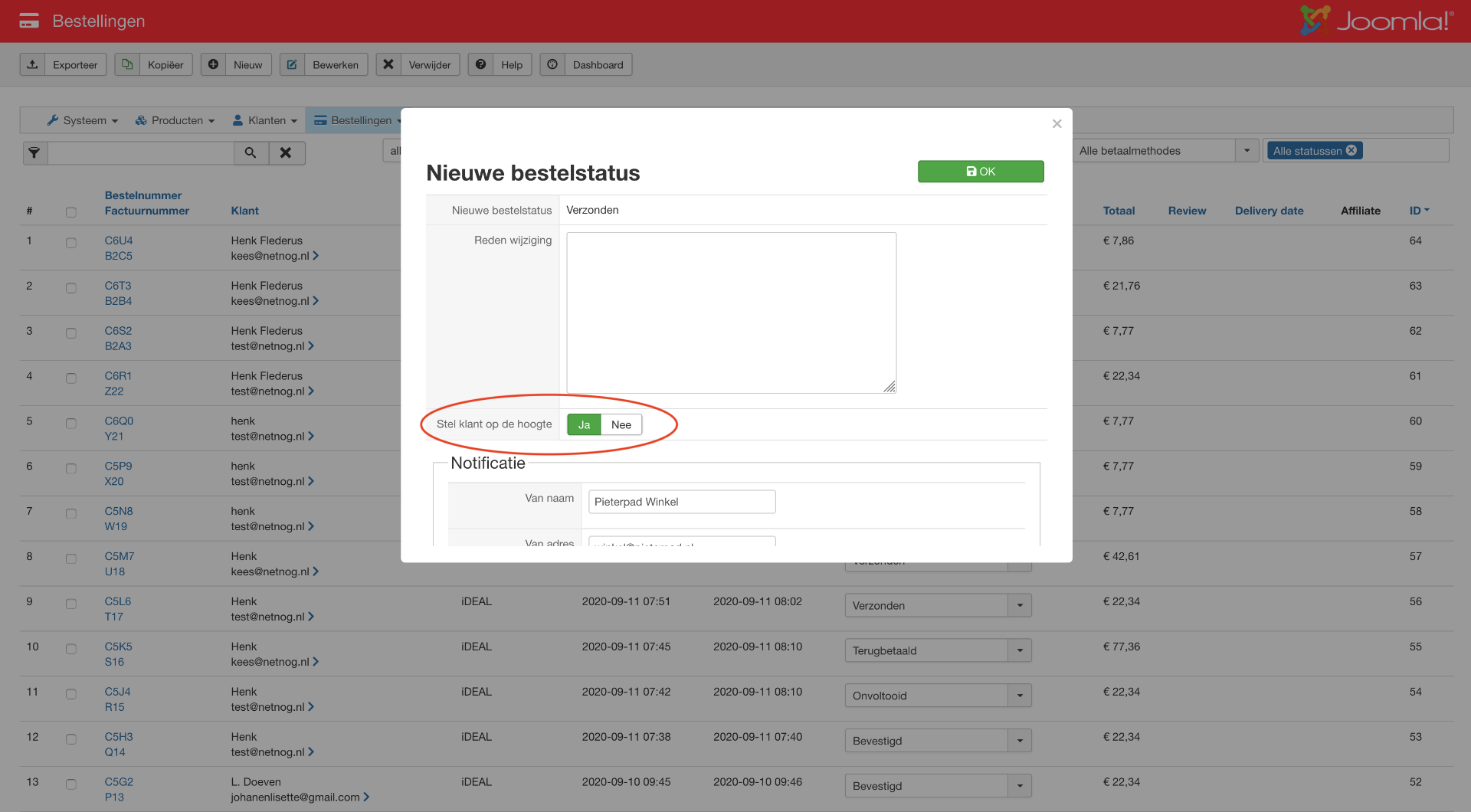
Task: Open customer arrow for order C5K5
Action: [316, 662]
